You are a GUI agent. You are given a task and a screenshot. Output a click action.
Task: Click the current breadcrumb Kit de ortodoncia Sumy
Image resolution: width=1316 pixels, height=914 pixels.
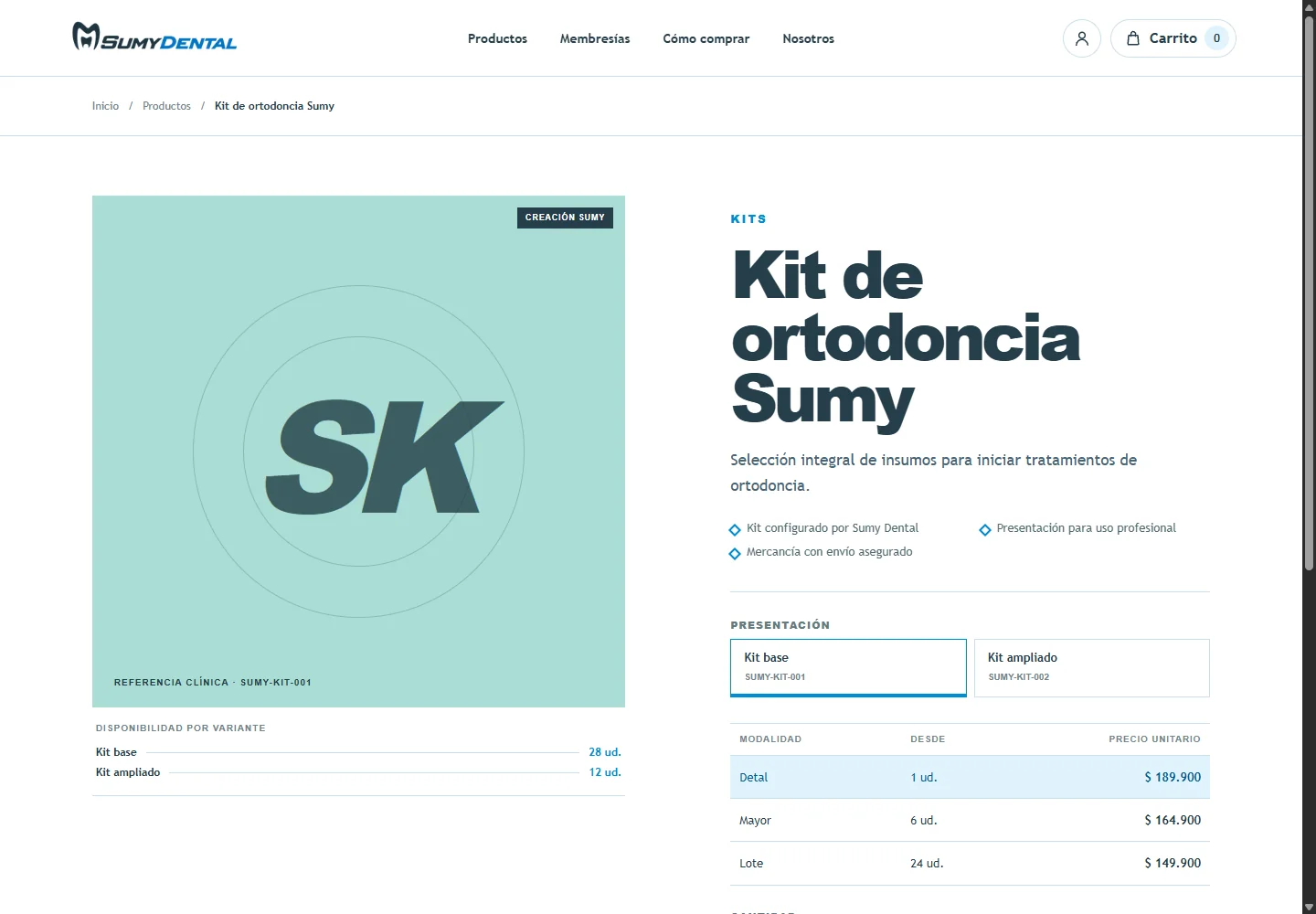pos(274,106)
